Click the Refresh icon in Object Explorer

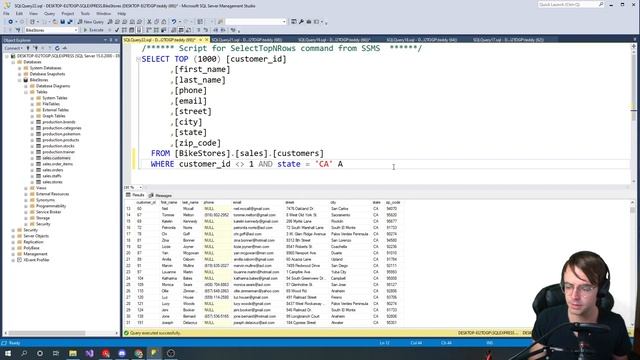[57, 48]
